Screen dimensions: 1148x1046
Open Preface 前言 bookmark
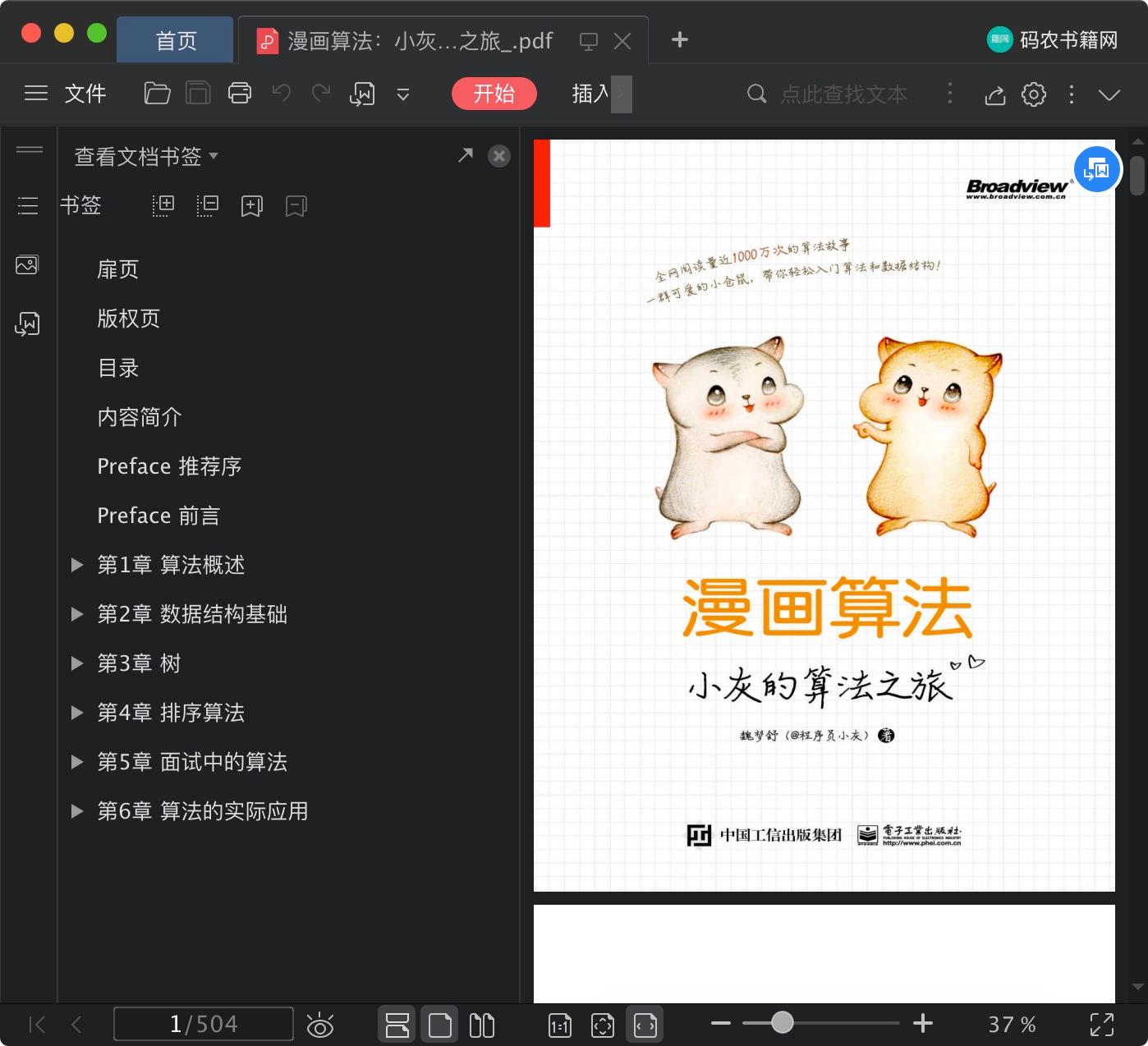click(x=158, y=516)
